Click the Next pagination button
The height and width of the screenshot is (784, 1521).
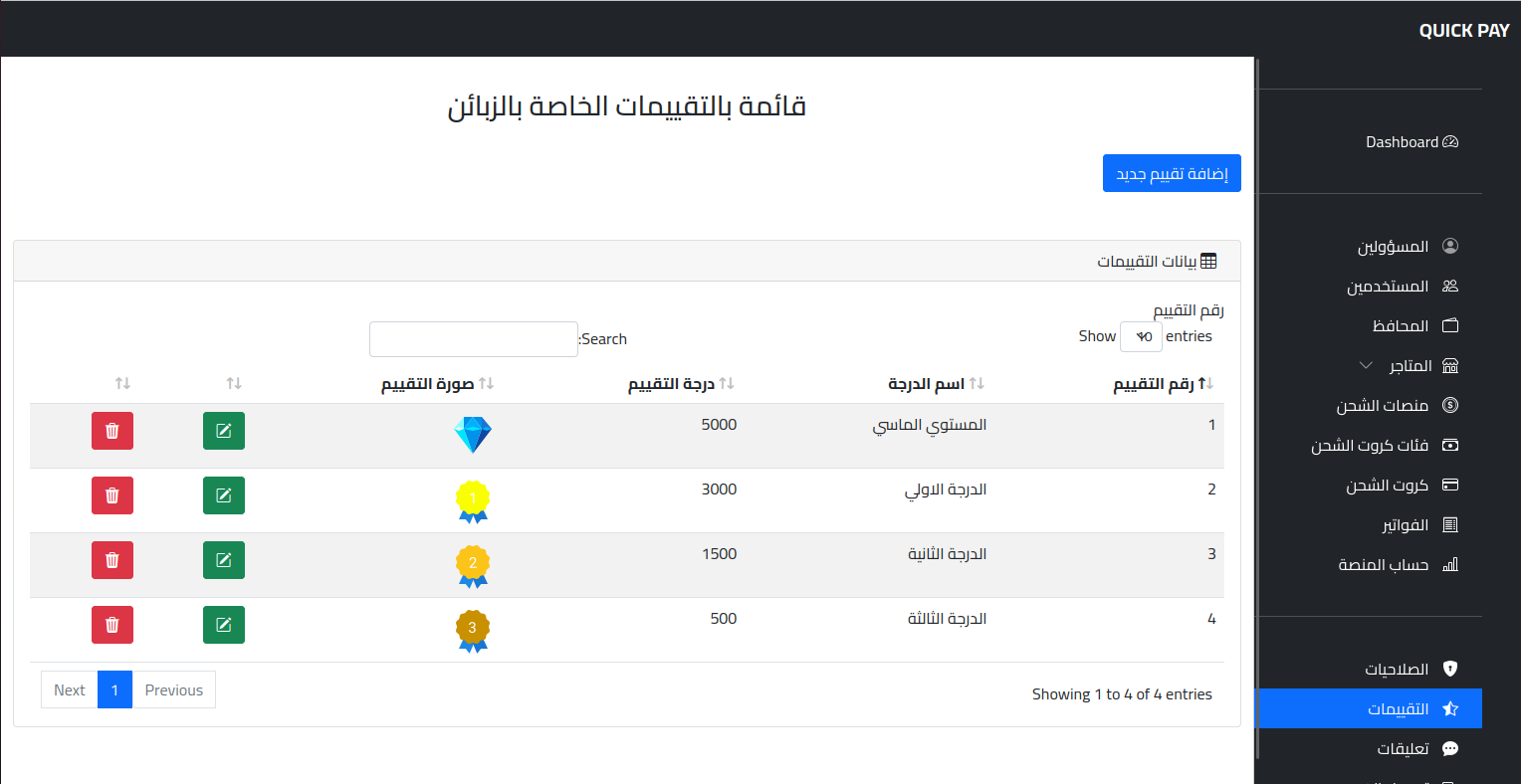(70, 690)
